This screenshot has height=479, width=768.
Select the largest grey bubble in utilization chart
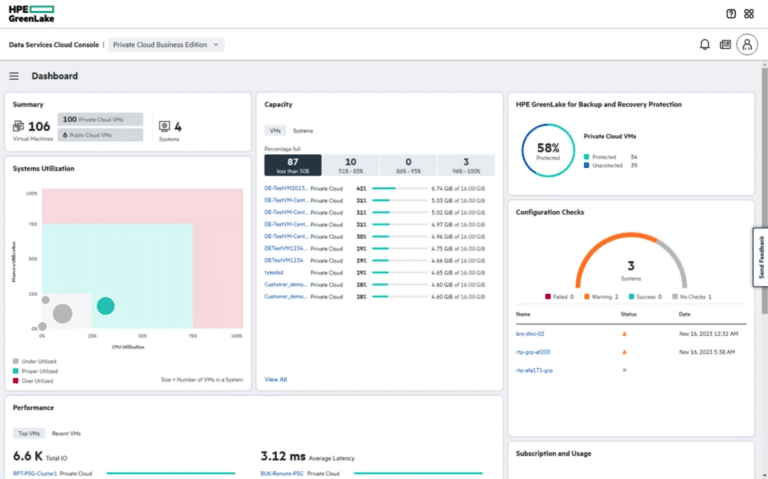coord(62,313)
